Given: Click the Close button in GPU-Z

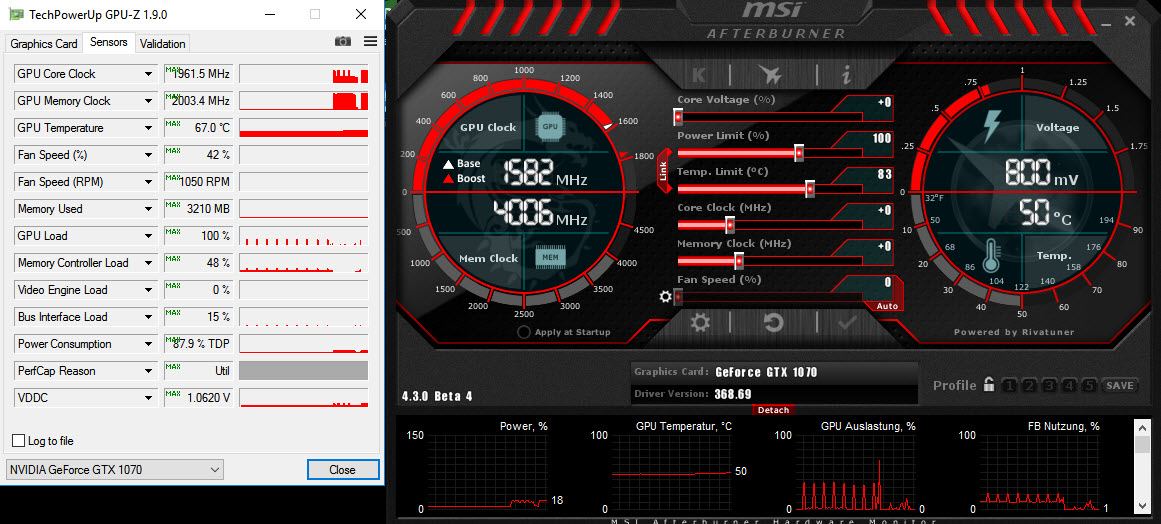Looking at the screenshot, I should point(343,470).
